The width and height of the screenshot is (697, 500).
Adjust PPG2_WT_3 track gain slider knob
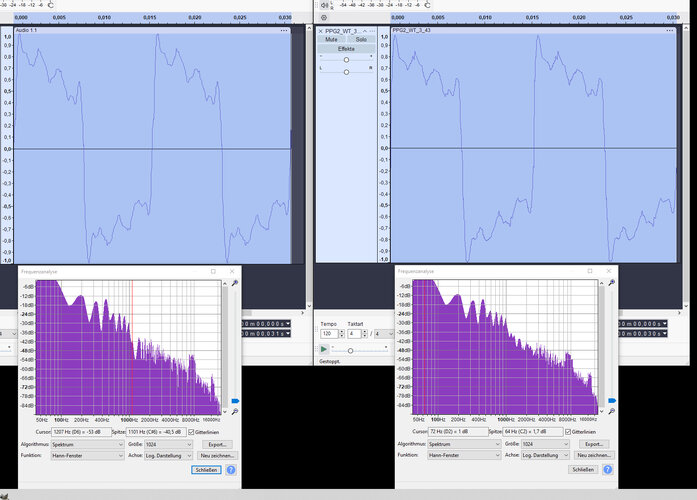coord(346,60)
